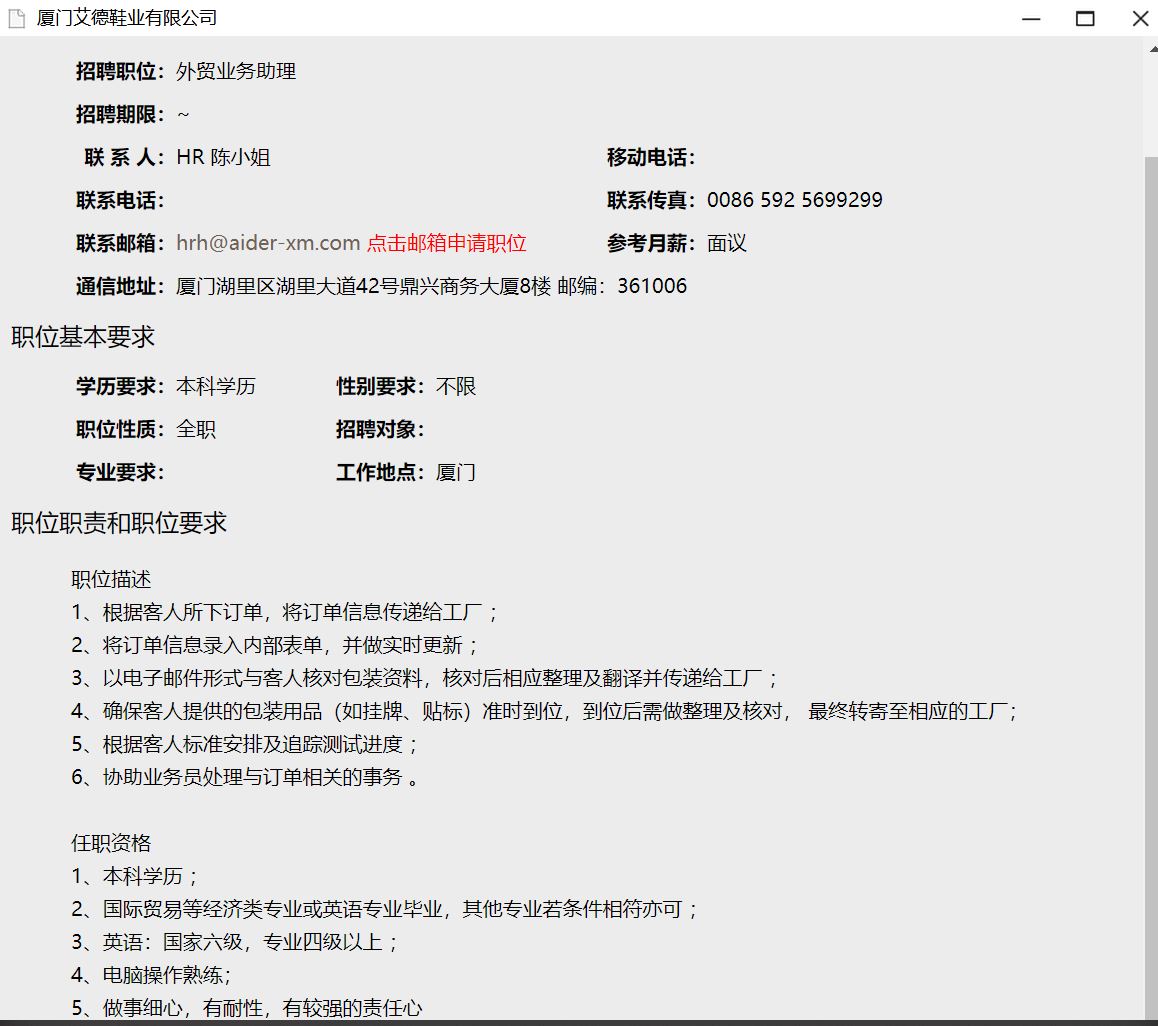Image resolution: width=1158 pixels, height=1026 pixels.
Task: Maximize the 厦门艾德鞋业有限公司 window
Action: 1085,18
